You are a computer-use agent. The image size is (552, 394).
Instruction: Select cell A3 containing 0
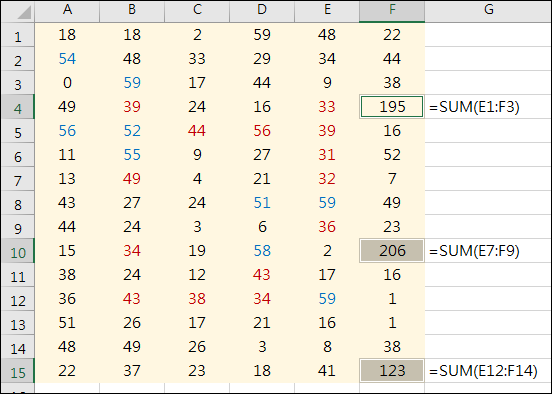coord(67,83)
